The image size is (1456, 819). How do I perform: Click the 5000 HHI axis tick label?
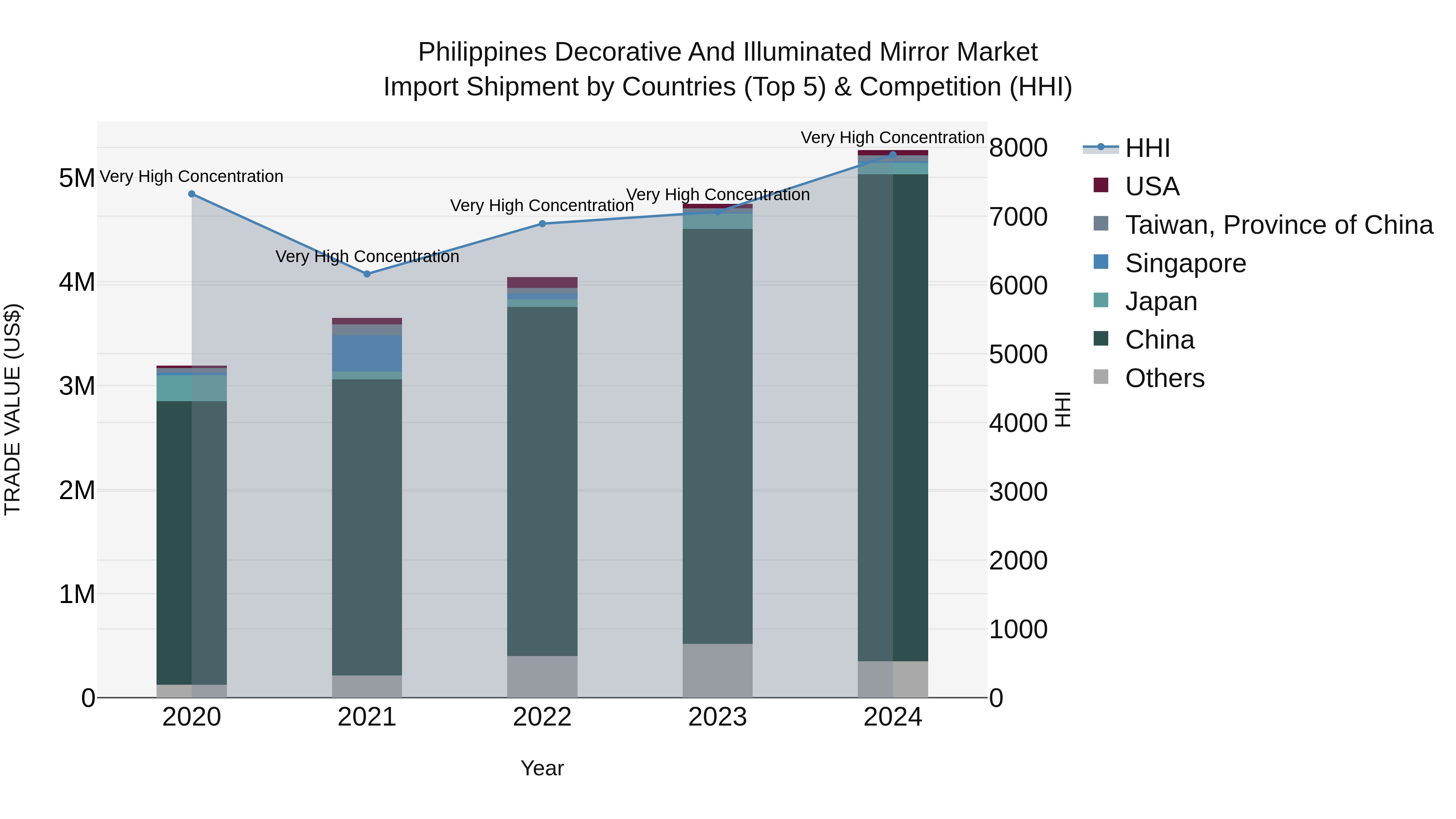(1018, 354)
